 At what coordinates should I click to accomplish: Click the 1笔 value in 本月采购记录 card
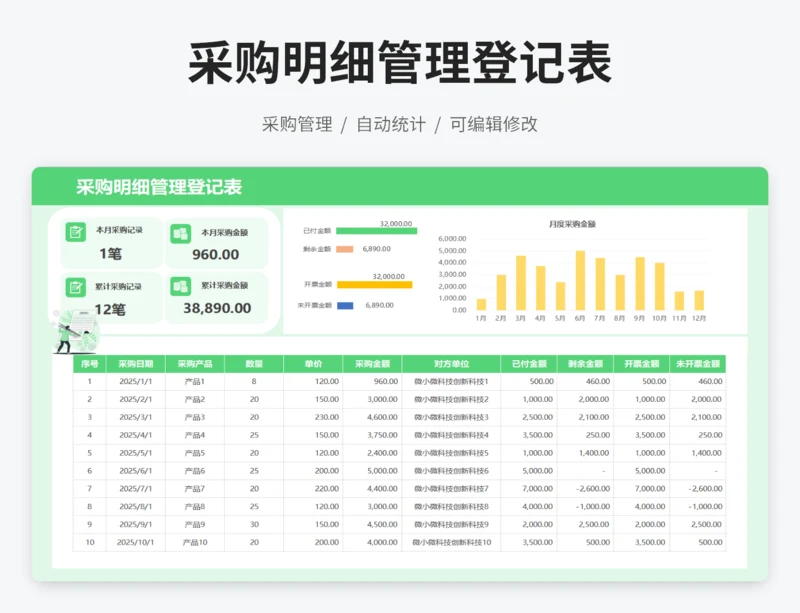(110, 254)
